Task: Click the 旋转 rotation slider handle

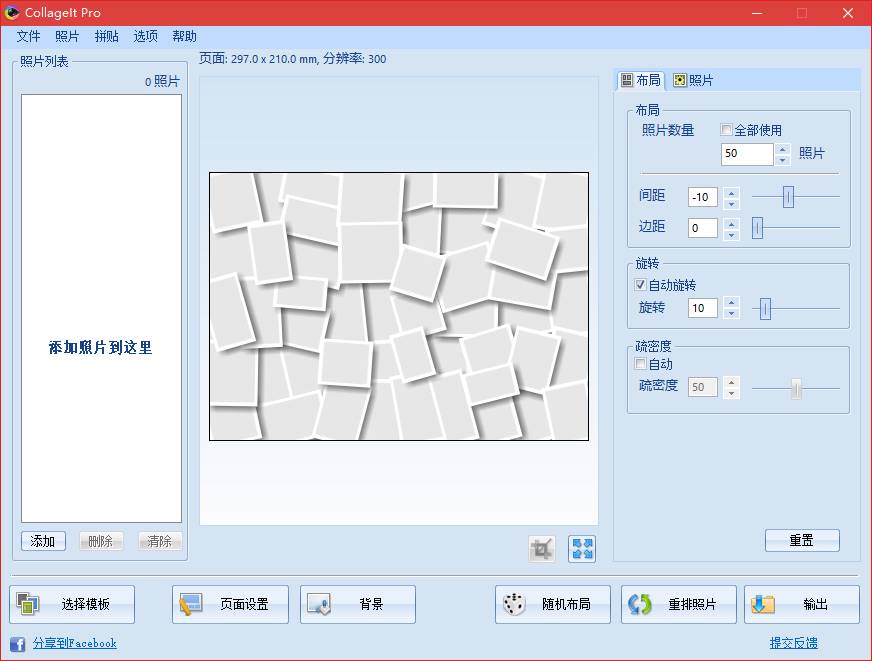Action: 765,309
